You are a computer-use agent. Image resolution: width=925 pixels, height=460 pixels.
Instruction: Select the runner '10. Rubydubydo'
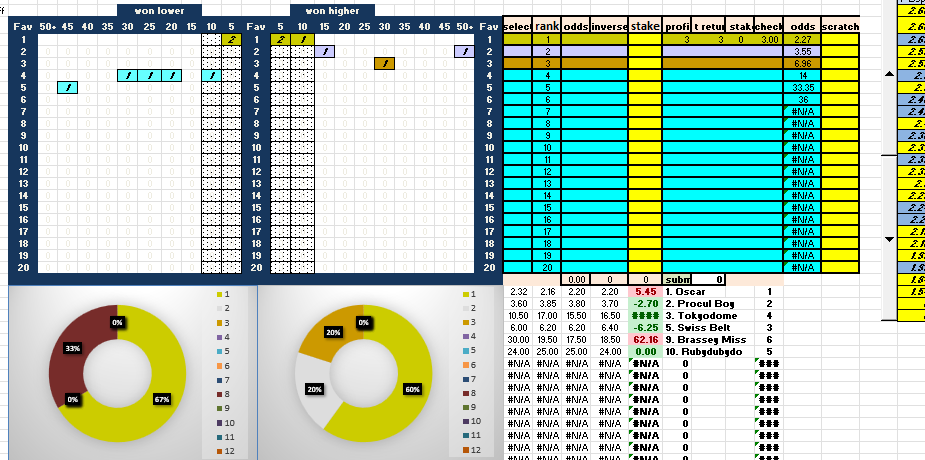(704, 351)
